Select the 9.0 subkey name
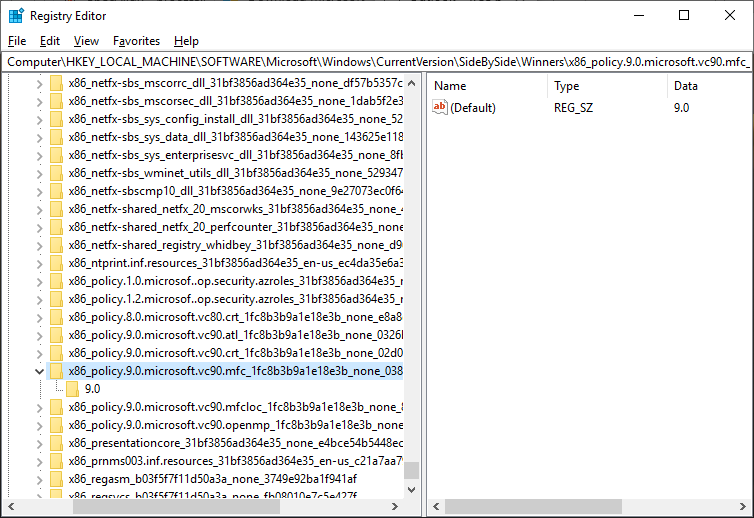Image resolution: width=754 pixels, height=518 pixels. [92, 389]
